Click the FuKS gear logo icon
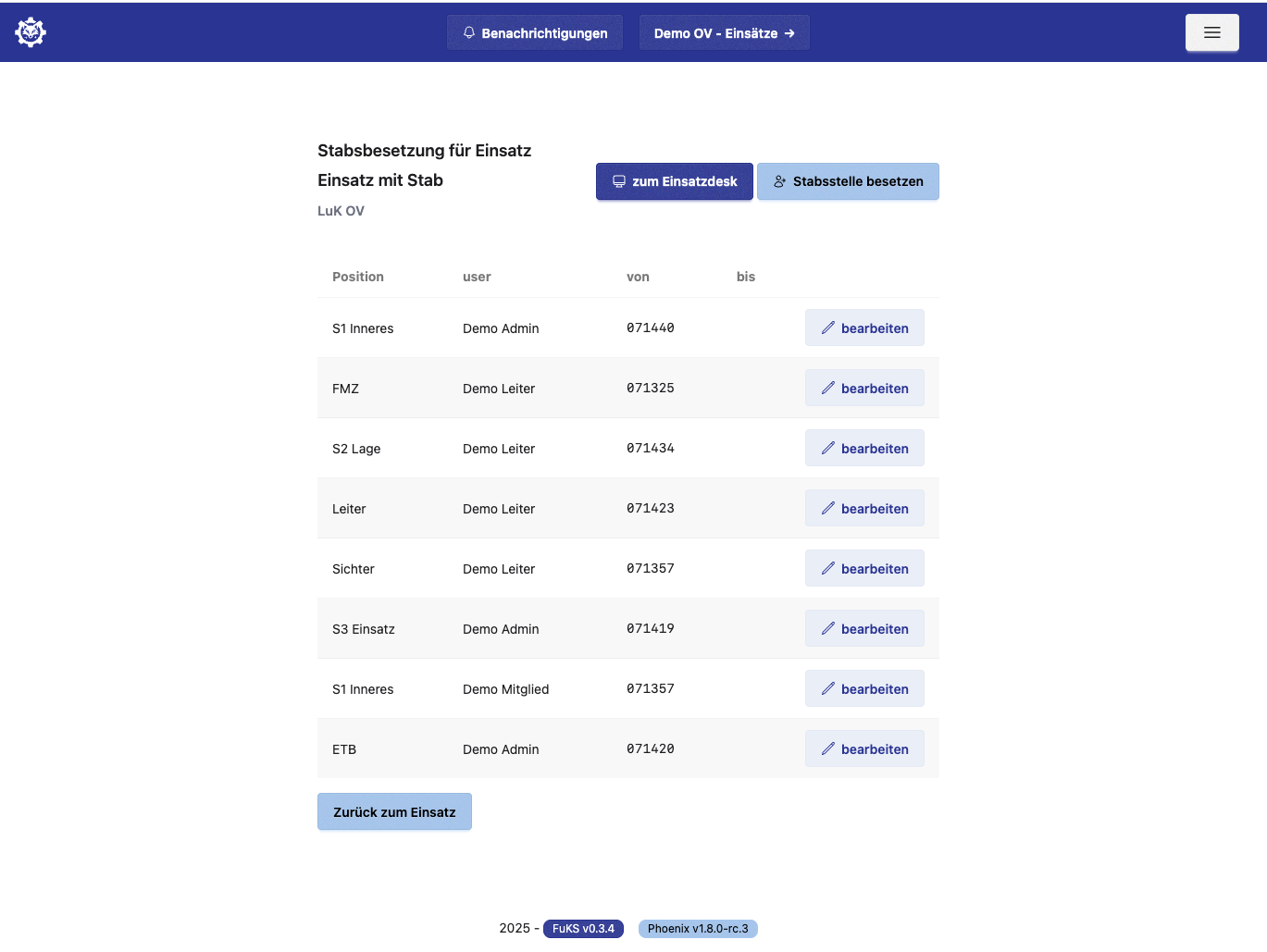 click(x=31, y=32)
